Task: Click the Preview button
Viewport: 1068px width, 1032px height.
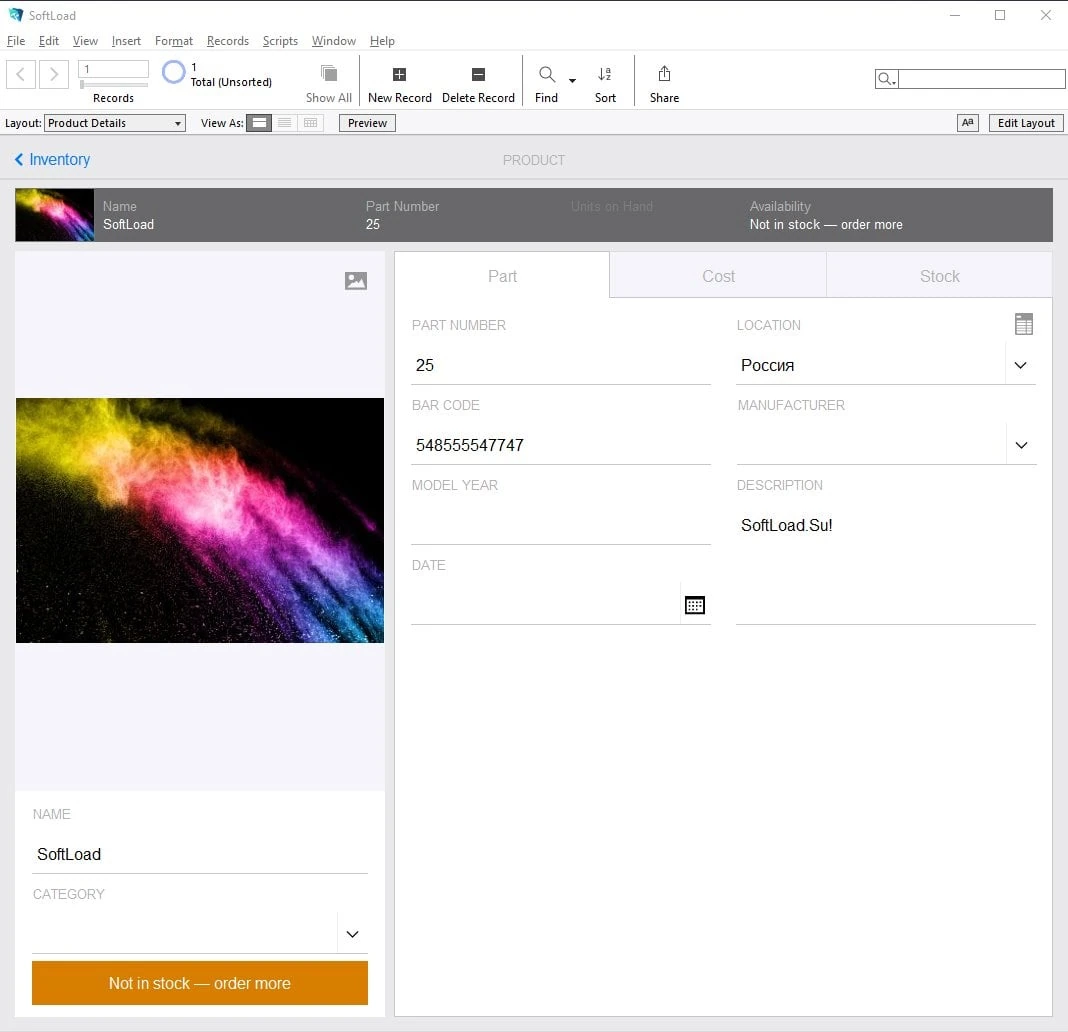Action: pos(367,123)
